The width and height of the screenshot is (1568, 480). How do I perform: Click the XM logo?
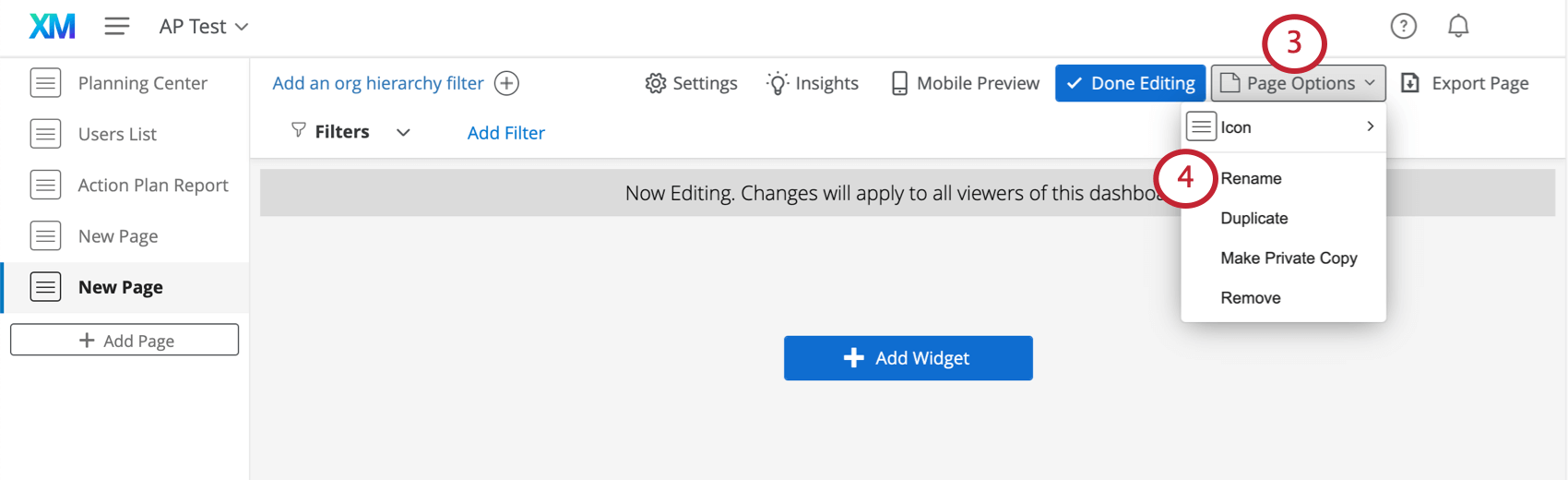pyautogui.click(x=52, y=27)
